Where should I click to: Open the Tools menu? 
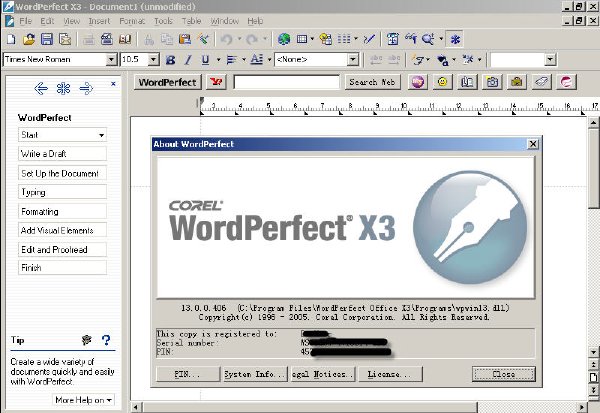click(x=163, y=21)
